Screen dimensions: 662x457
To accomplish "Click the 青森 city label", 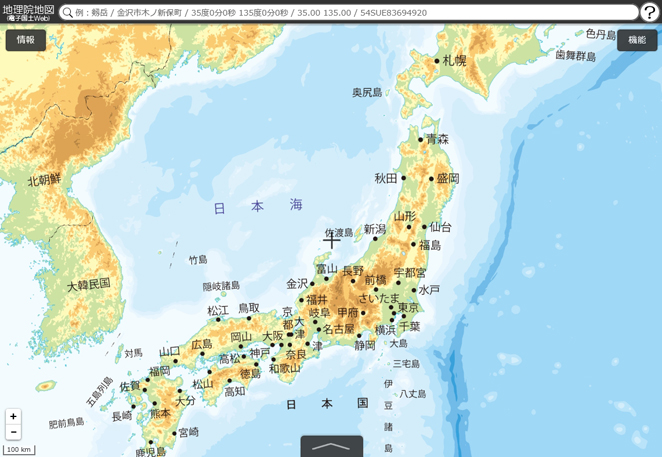I will point(437,139).
